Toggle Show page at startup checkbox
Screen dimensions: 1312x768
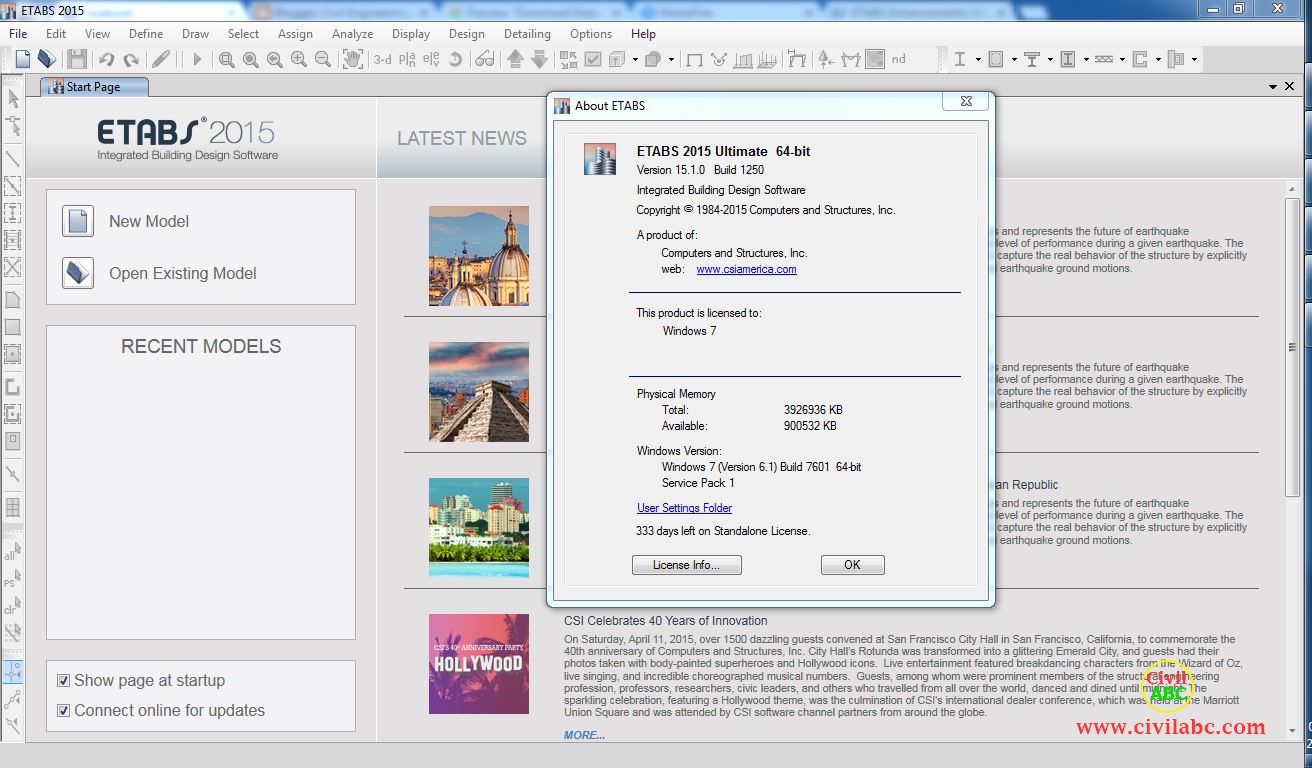click(64, 681)
